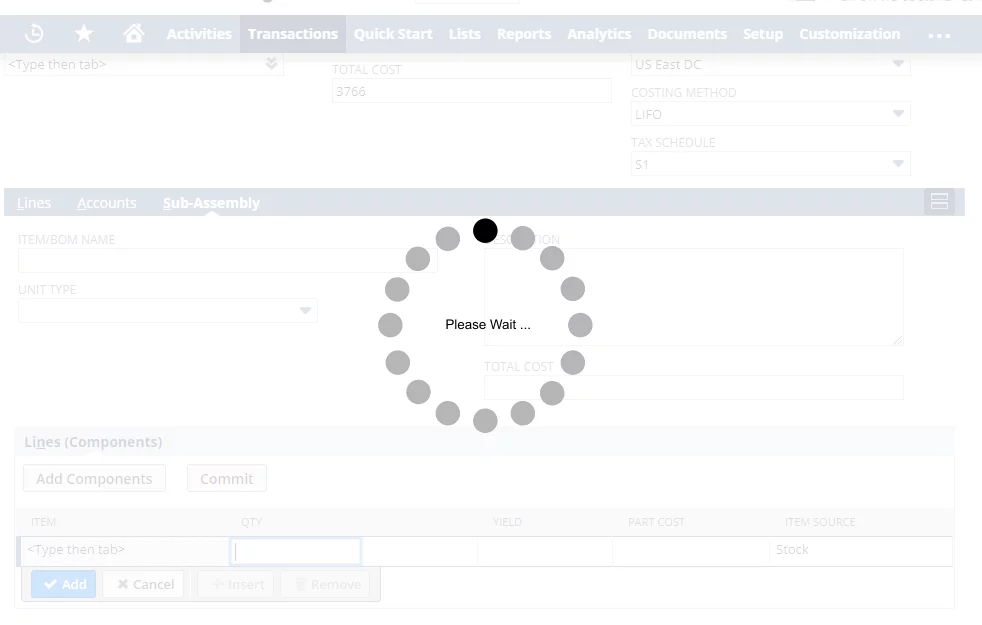Open the Transactions menu
Viewport: 982px width, 625px height.
[292, 33]
